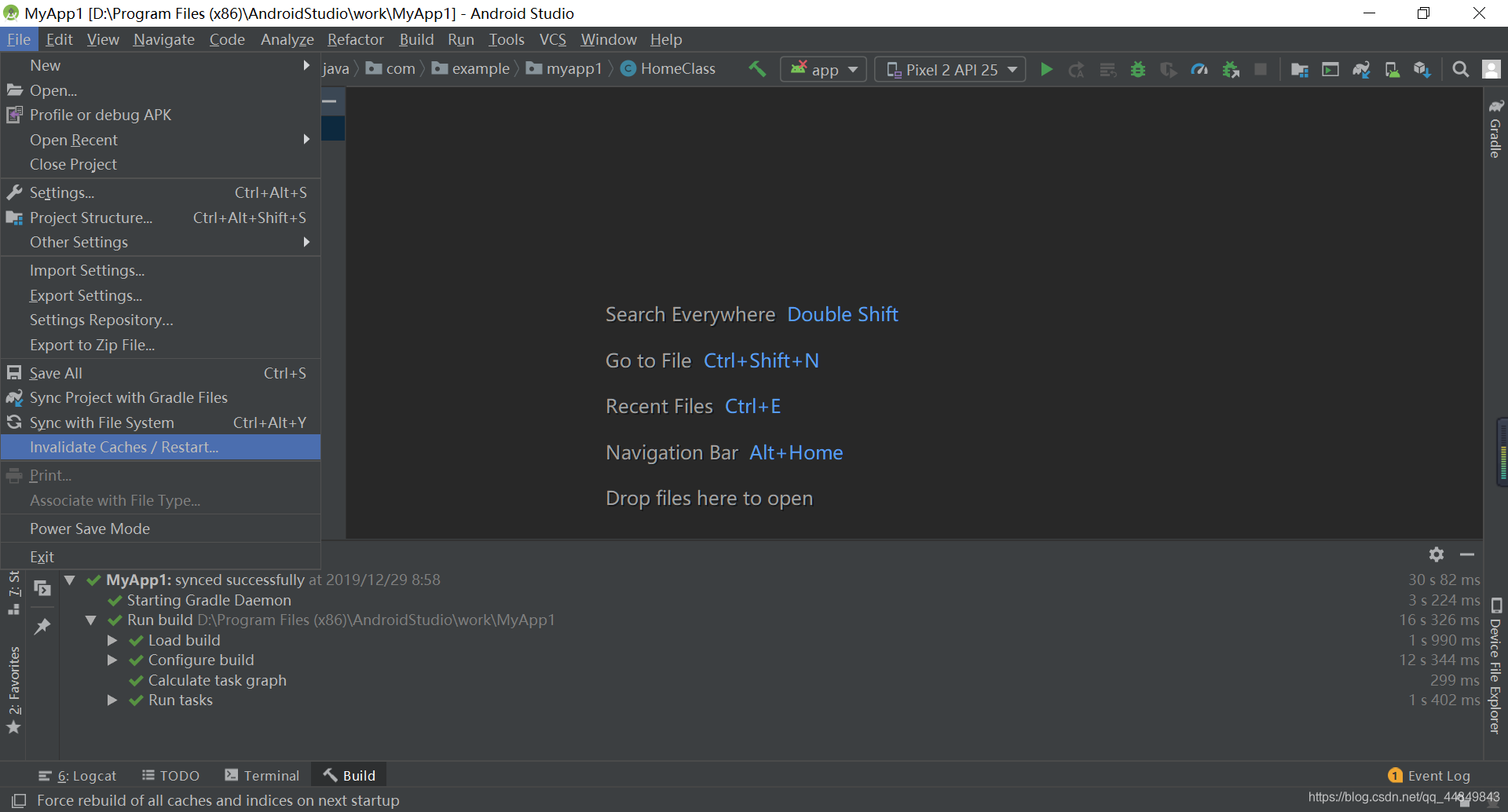Viewport: 1508px width, 812px height.
Task: Open the Pixel 2 API 25 device dropdown
Action: pos(950,69)
